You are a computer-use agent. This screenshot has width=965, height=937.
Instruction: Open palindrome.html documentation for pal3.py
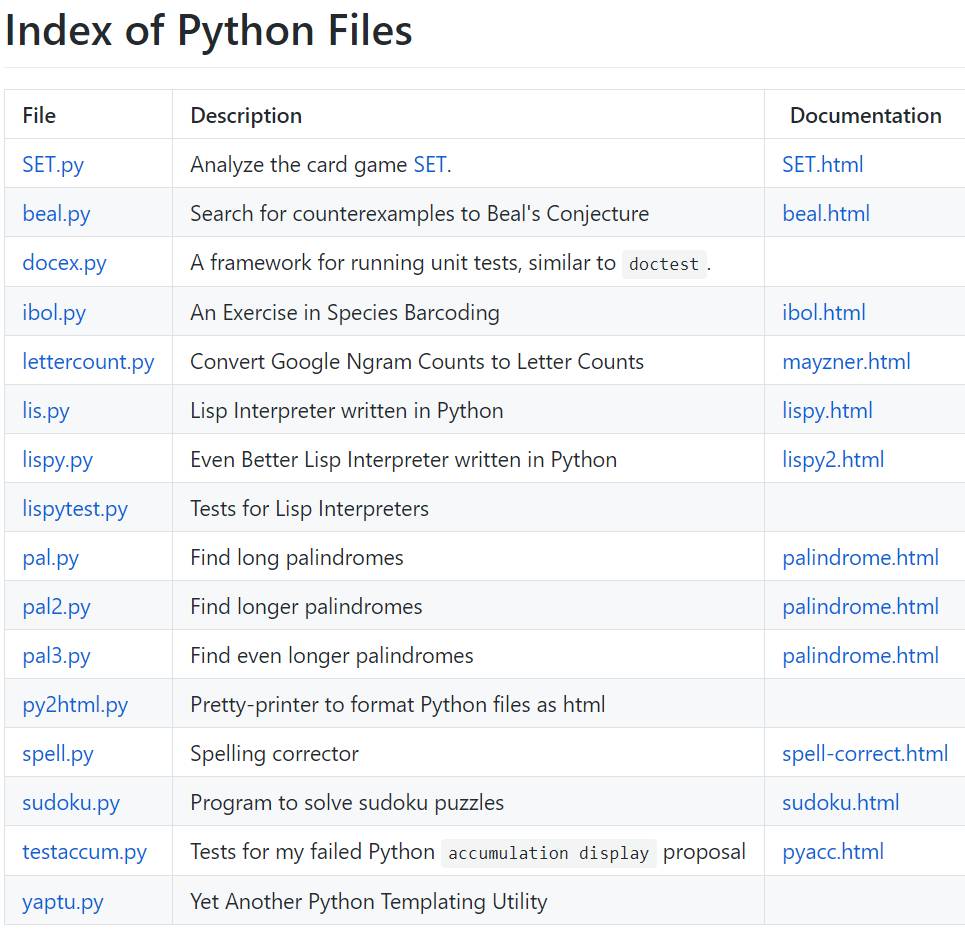tap(860, 656)
